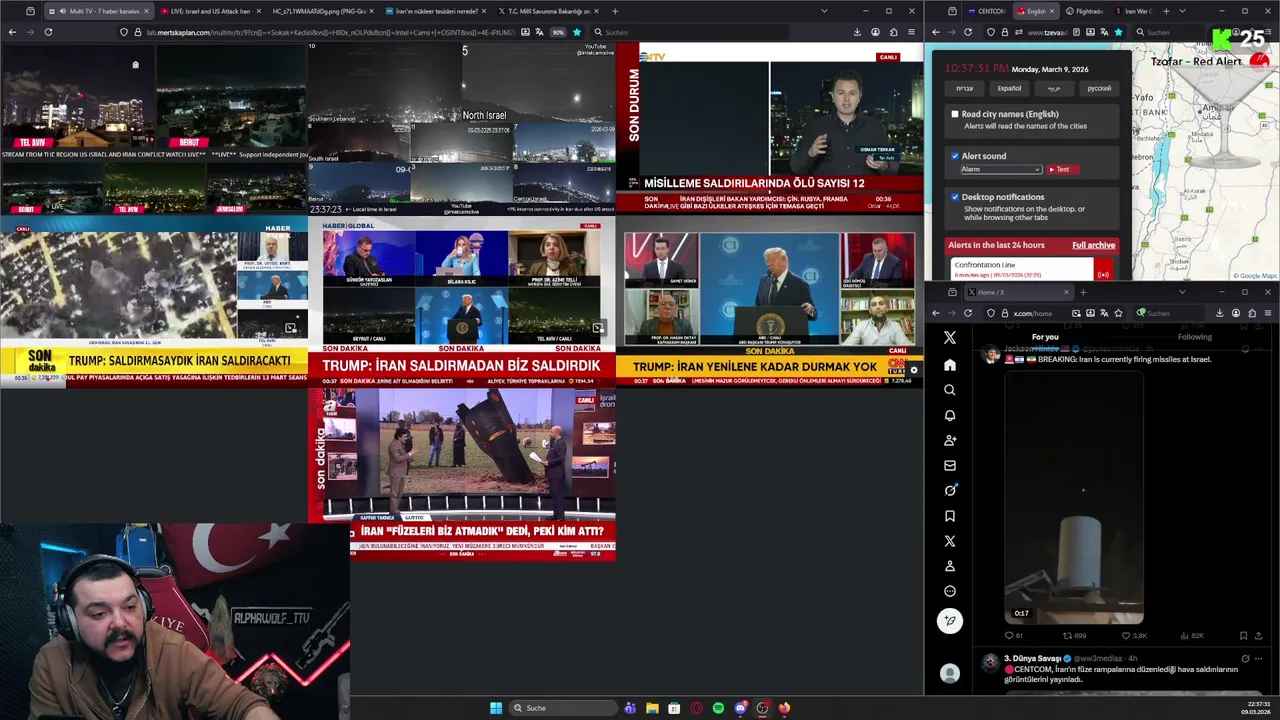Image resolution: width=1280 pixels, height=720 pixels.
Task: Toggle Alert sound checkbox
Action: coord(955,156)
